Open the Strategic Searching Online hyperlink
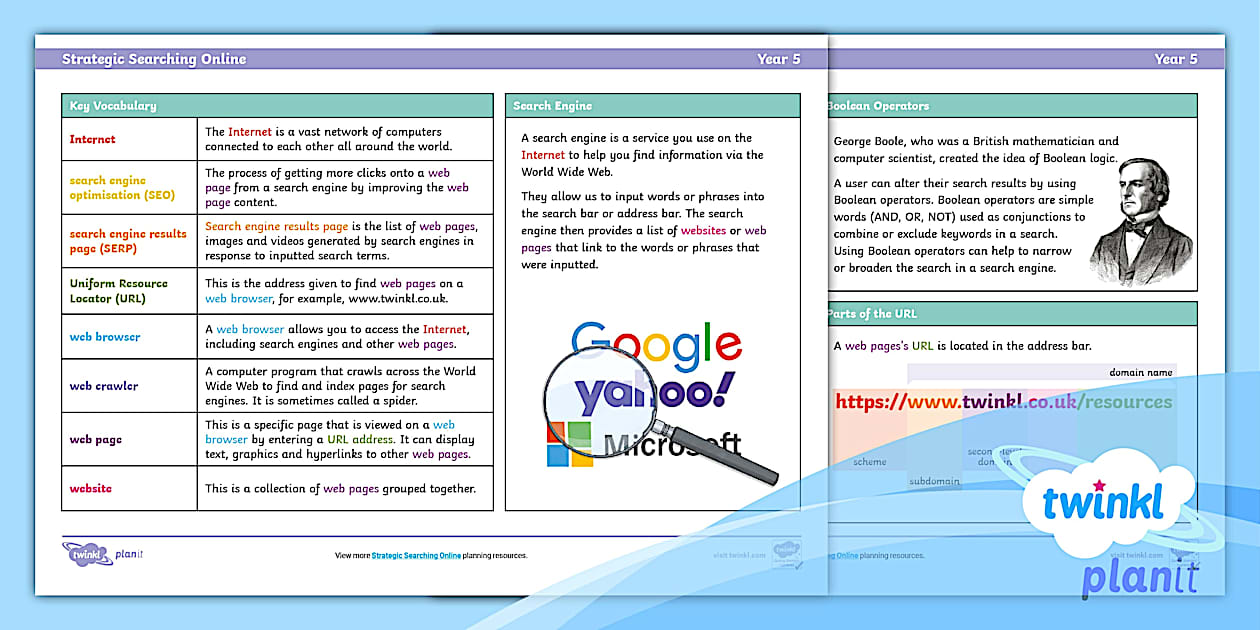 415,554
